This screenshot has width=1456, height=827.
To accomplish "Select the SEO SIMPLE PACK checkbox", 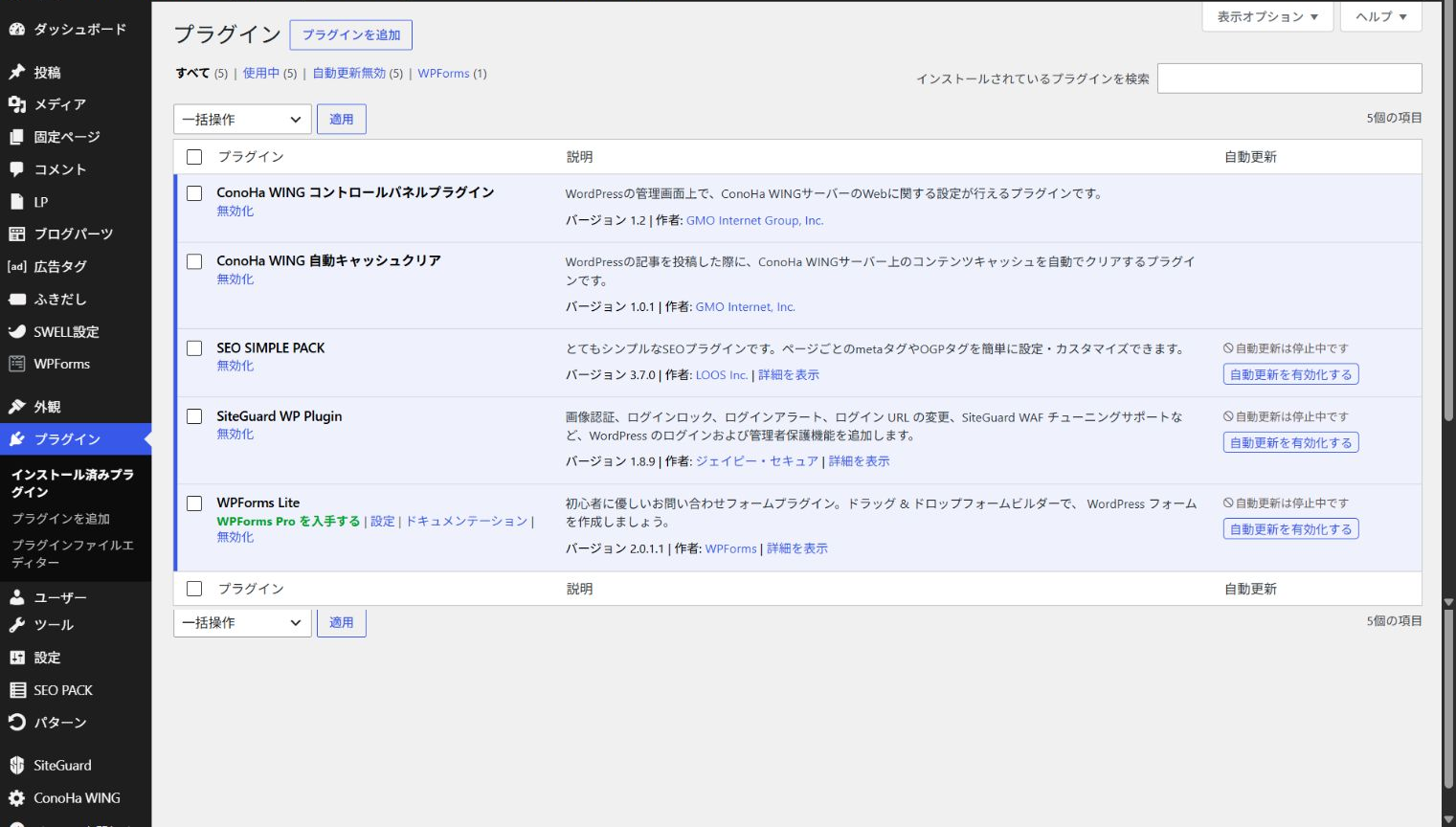I will tap(194, 348).
